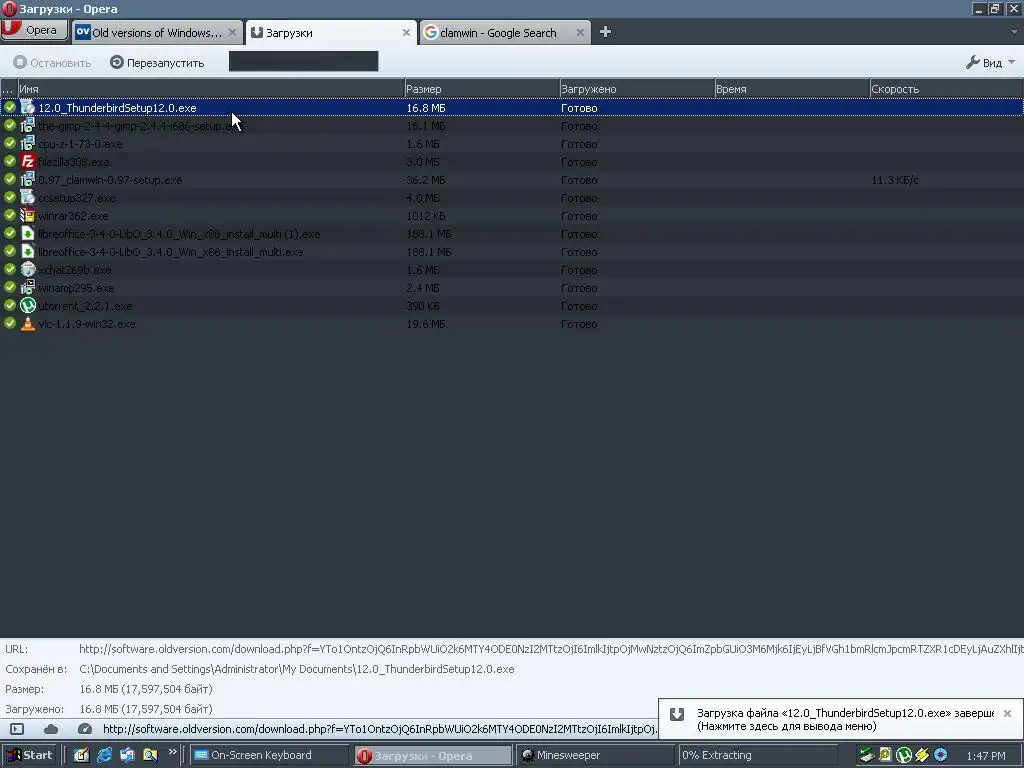Click Opera Turbo speedometer icon
Screen dimensions: 1024x768
point(84,729)
